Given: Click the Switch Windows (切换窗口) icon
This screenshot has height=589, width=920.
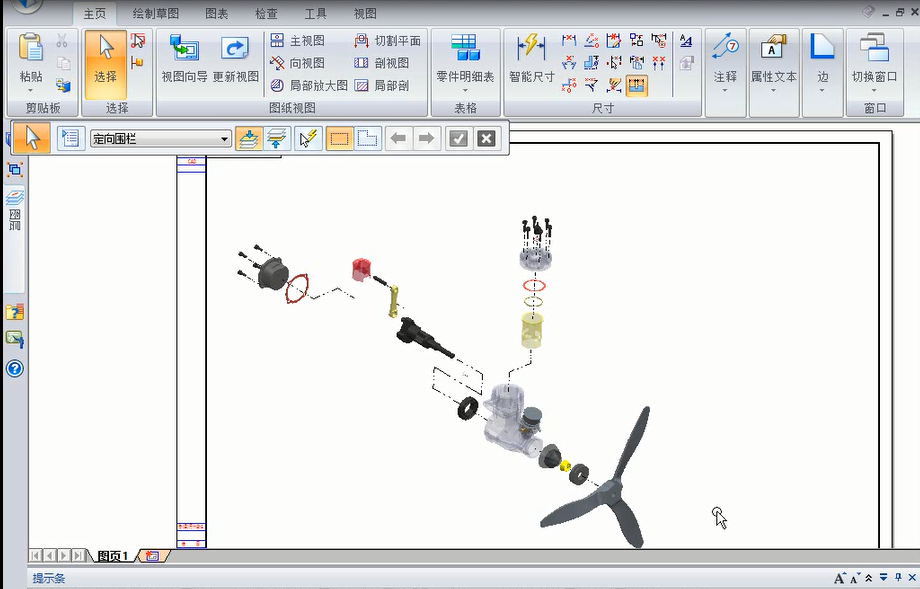Looking at the screenshot, I should [874, 48].
